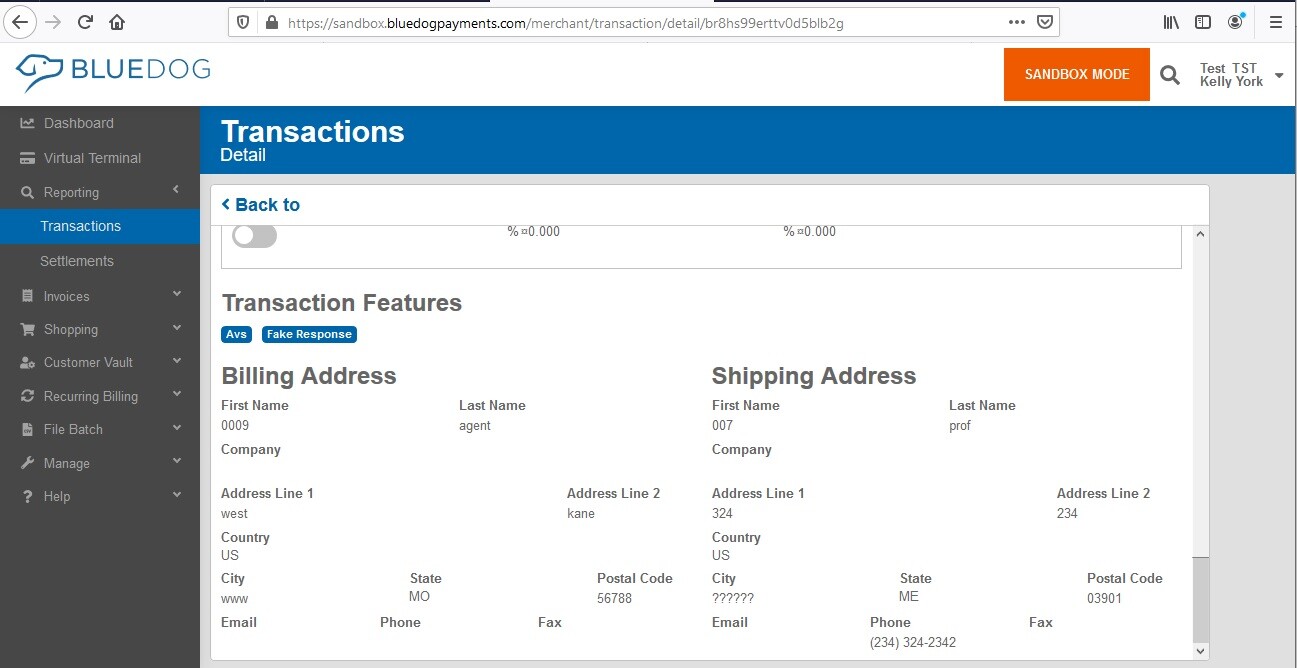Click the Back to link
The width and height of the screenshot is (1297, 668).
pyautogui.click(x=261, y=205)
